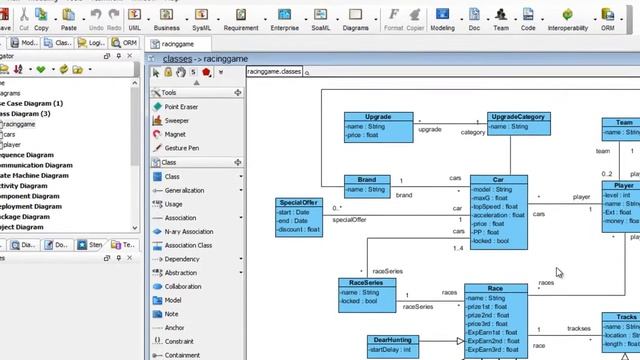Expand the Association tool dropdown arrow
The image size is (640, 360).
(241, 218)
